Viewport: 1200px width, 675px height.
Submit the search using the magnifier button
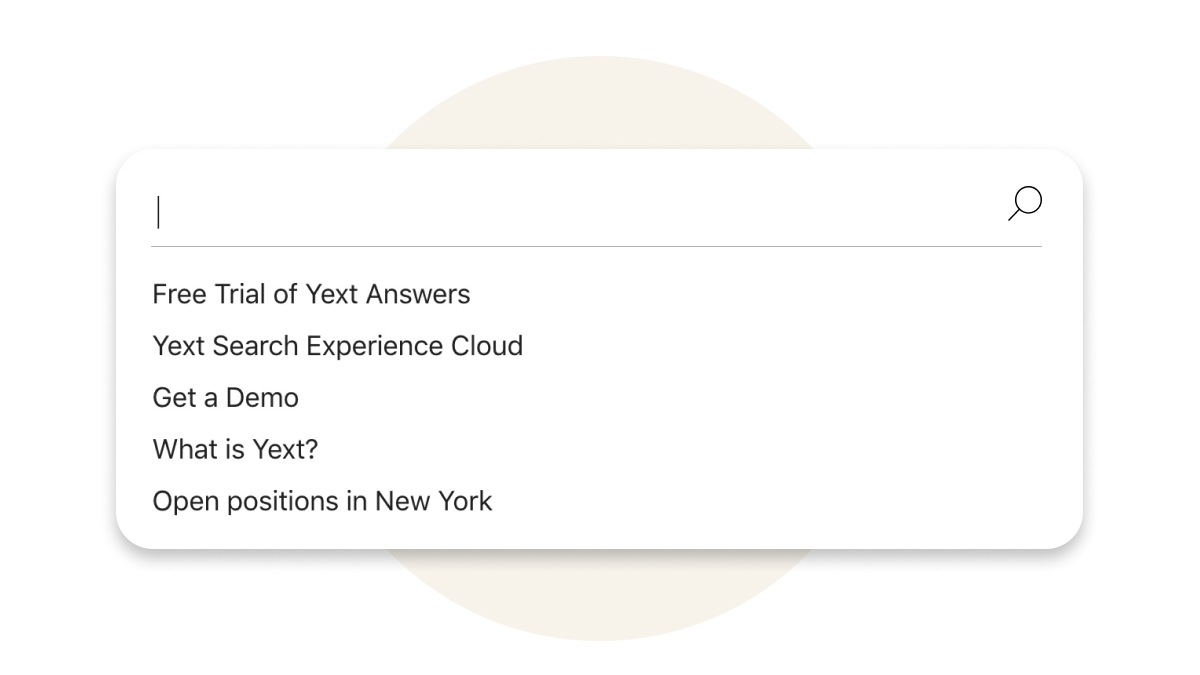tap(1025, 203)
